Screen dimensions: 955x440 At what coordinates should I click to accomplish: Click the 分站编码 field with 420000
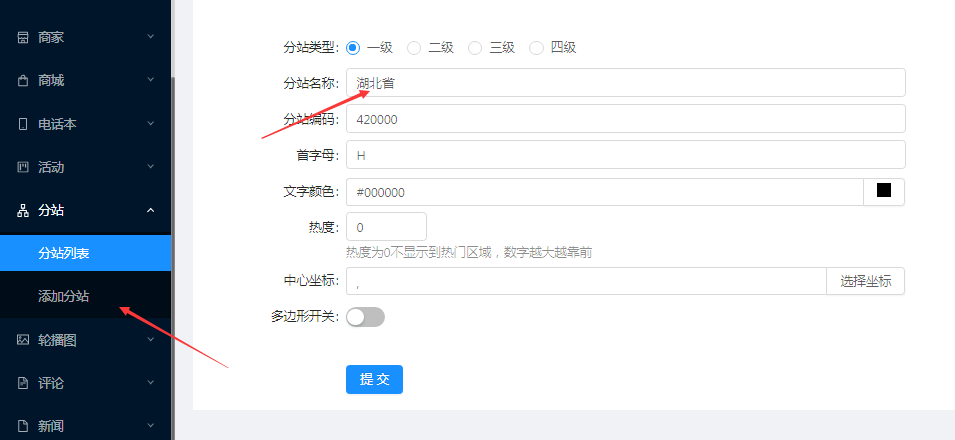[x=626, y=119]
